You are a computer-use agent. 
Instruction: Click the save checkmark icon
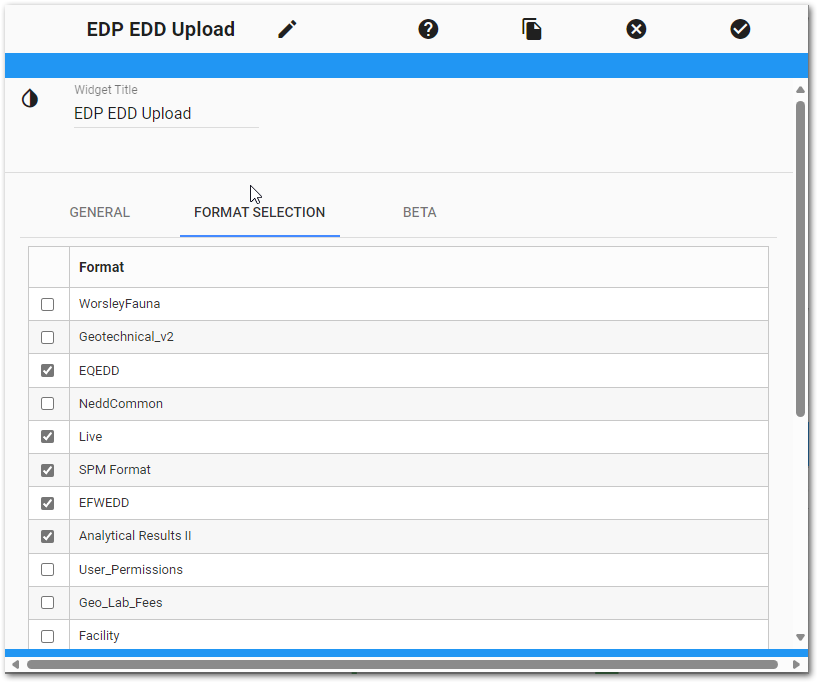coord(740,29)
